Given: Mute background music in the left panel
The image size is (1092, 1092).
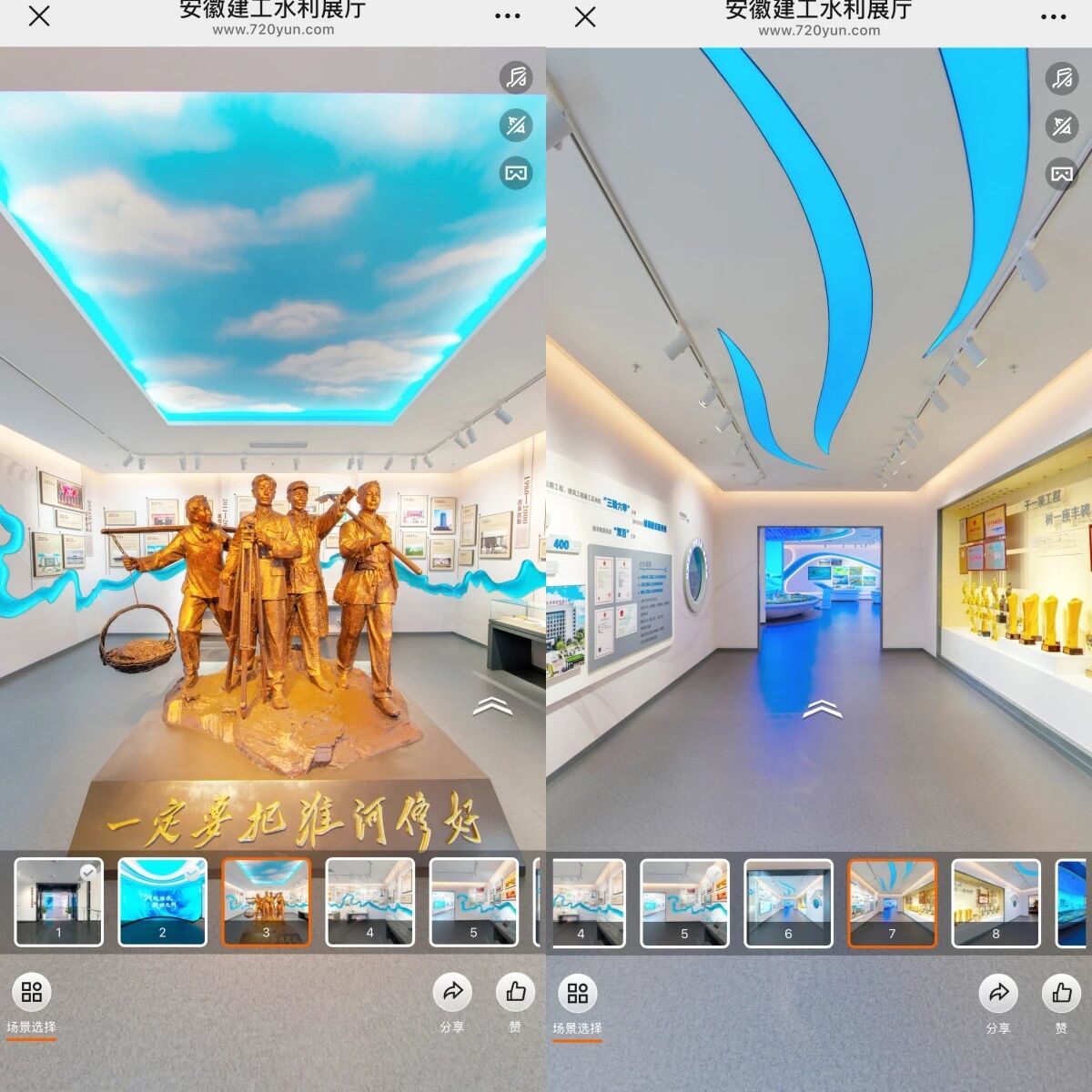Looking at the screenshot, I should point(516,77).
